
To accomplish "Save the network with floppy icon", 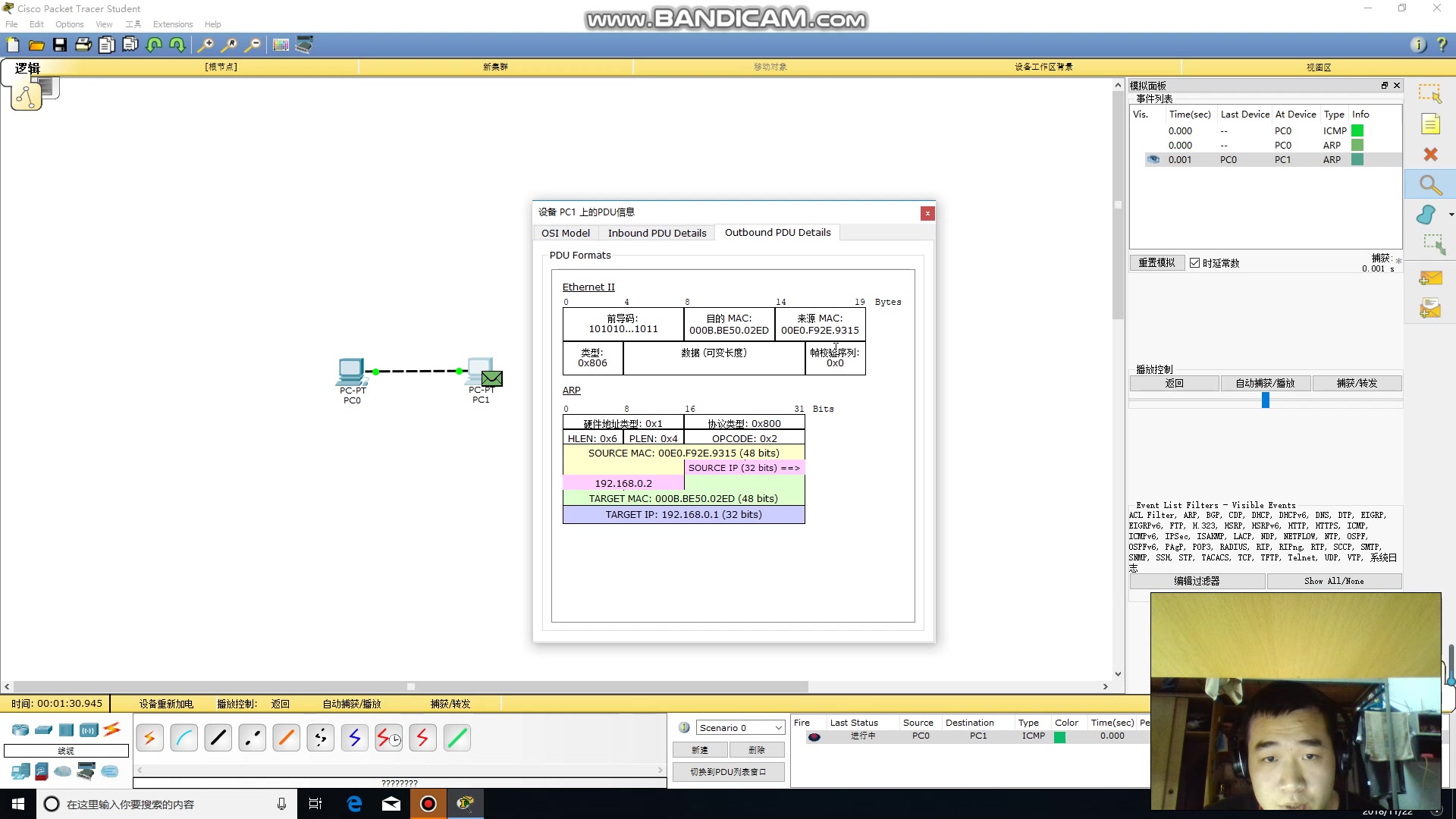I will pos(60,45).
